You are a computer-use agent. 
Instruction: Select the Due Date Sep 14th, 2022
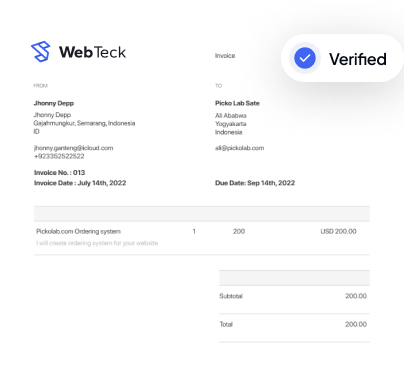pos(255,183)
